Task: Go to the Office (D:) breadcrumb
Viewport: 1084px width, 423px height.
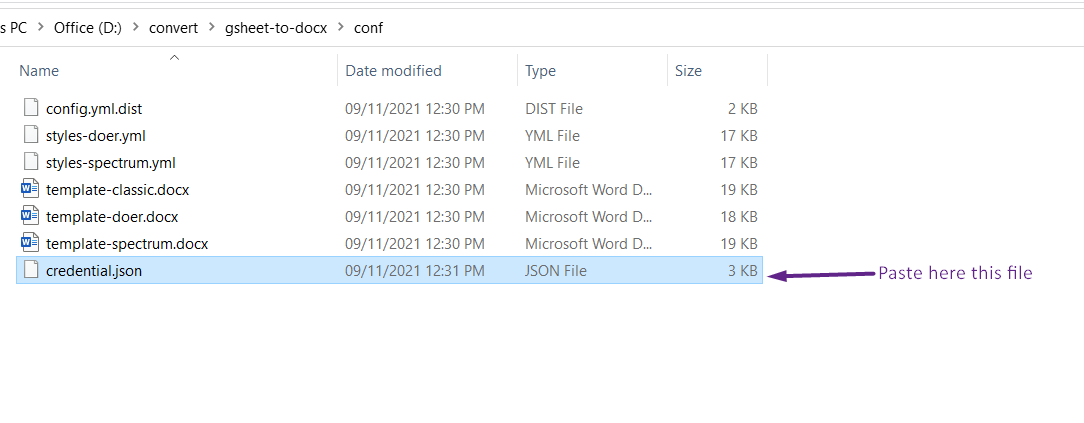Action: tap(88, 28)
